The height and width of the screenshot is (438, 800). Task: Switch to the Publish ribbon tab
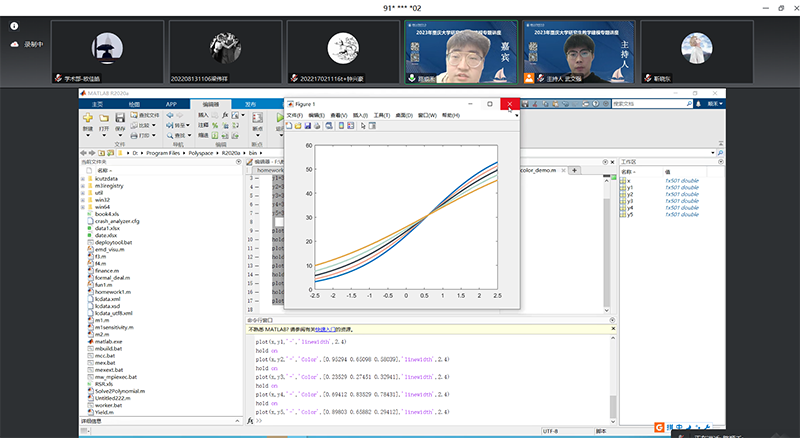250,104
